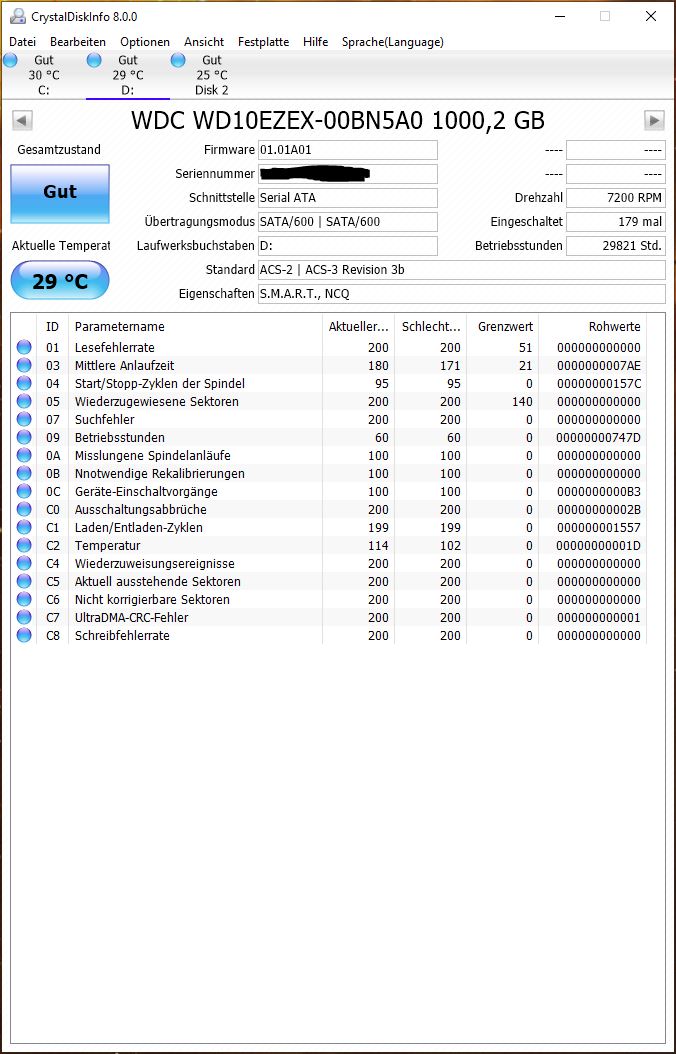
Task: Click status orb of UltraDMA-CRC-Fehler row
Action: (x=24, y=617)
